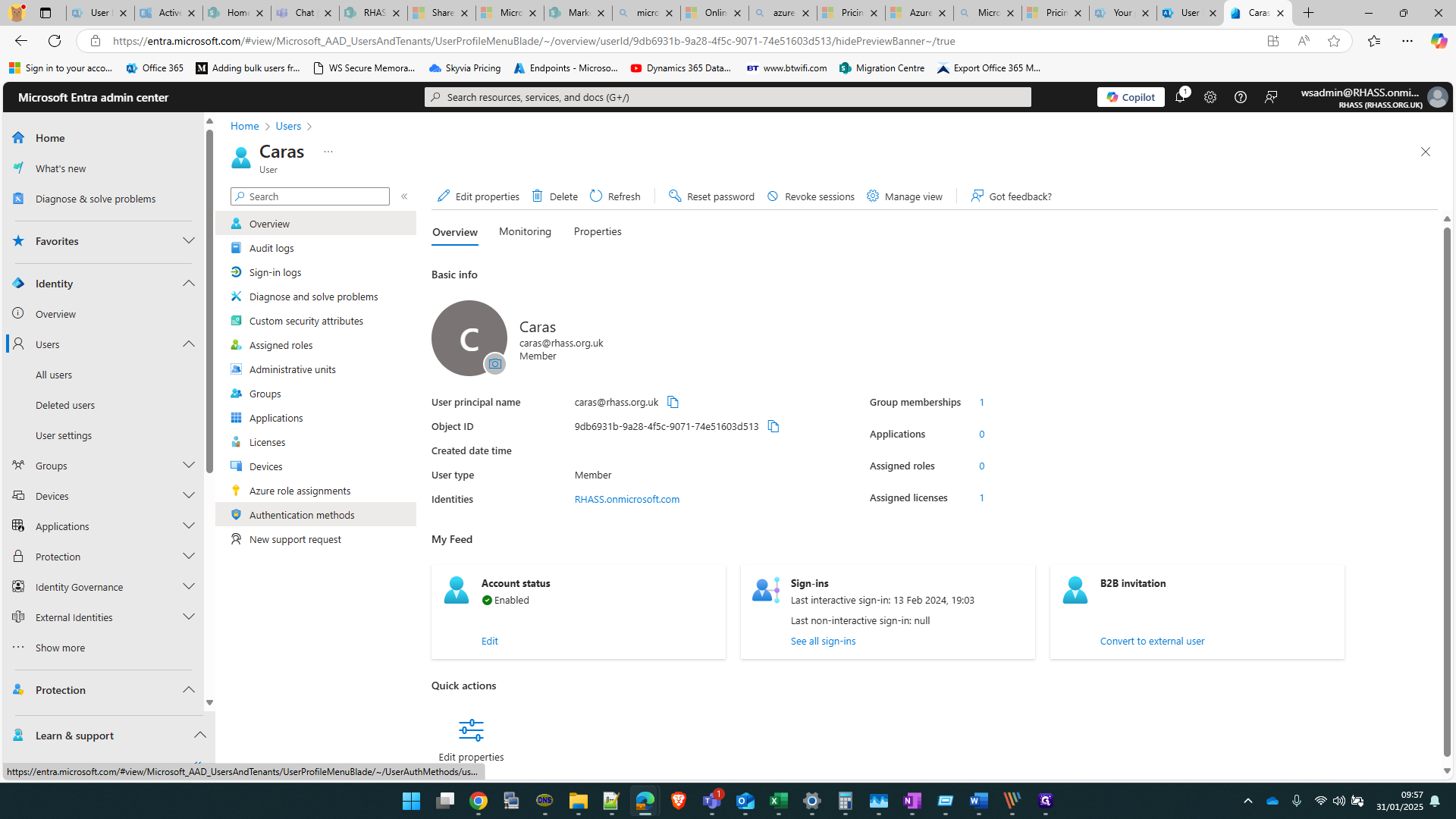Copy the user principal name
The width and height of the screenshot is (1456, 819).
point(673,402)
